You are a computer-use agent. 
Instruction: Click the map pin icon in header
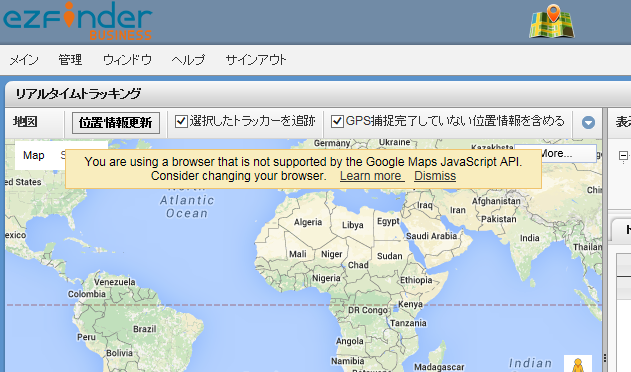552,21
